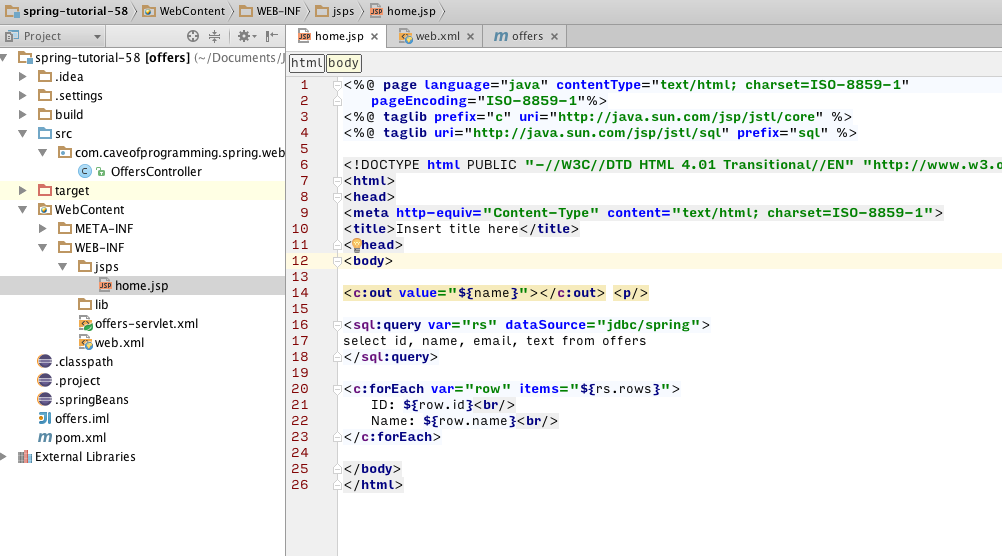Collapse the WEB-INF folder arrow
Viewport: 1002px width, 556px height.
43,247
